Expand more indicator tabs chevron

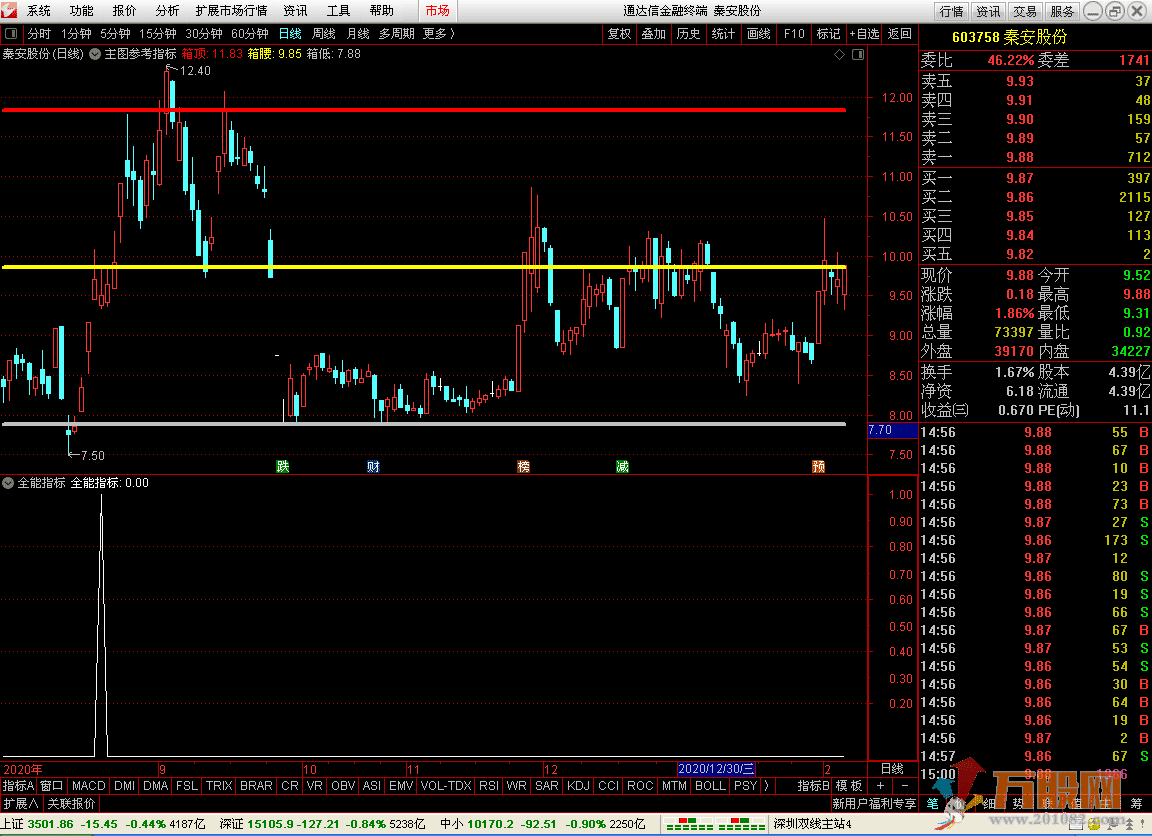767,786
